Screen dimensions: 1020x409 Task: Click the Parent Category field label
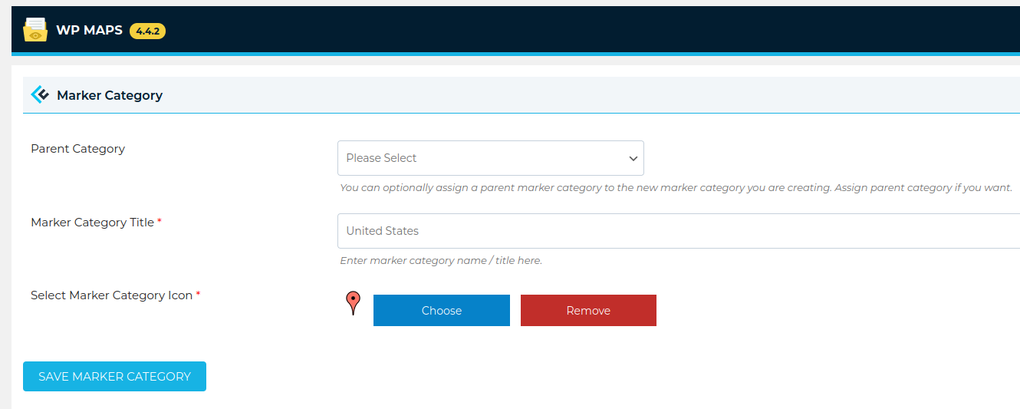pos(78,149)
